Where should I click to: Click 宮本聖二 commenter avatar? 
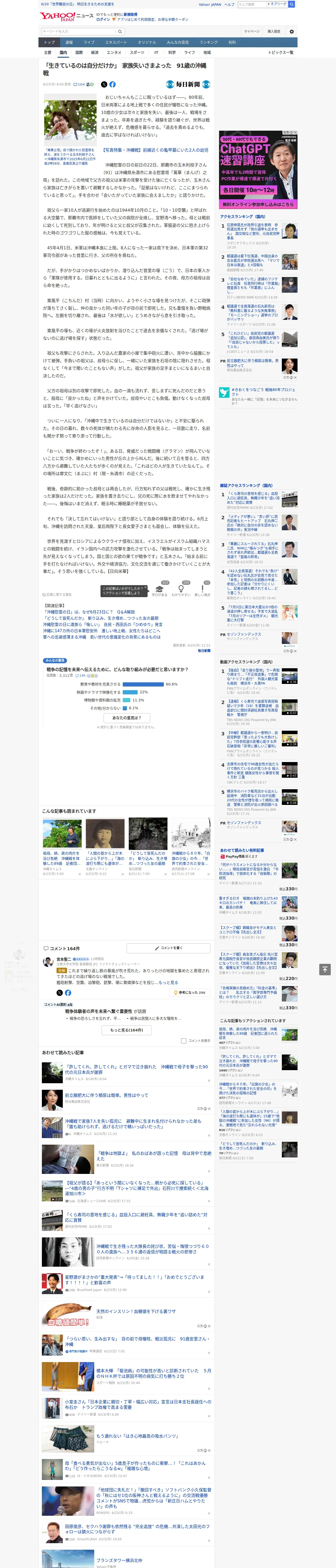(48, 962)
